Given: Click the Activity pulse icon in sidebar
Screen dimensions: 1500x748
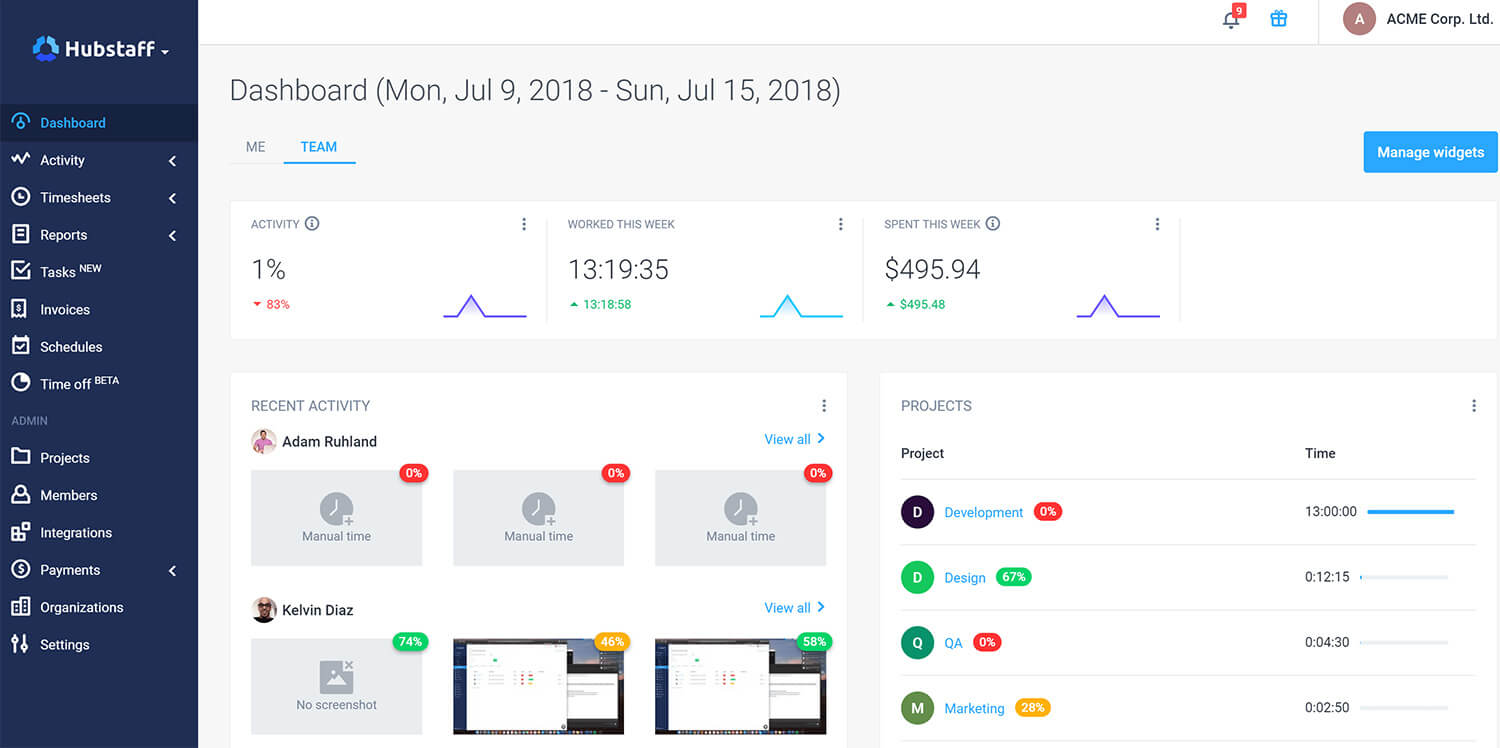Looking at the screenshot, I should click(x=20, y=159).
